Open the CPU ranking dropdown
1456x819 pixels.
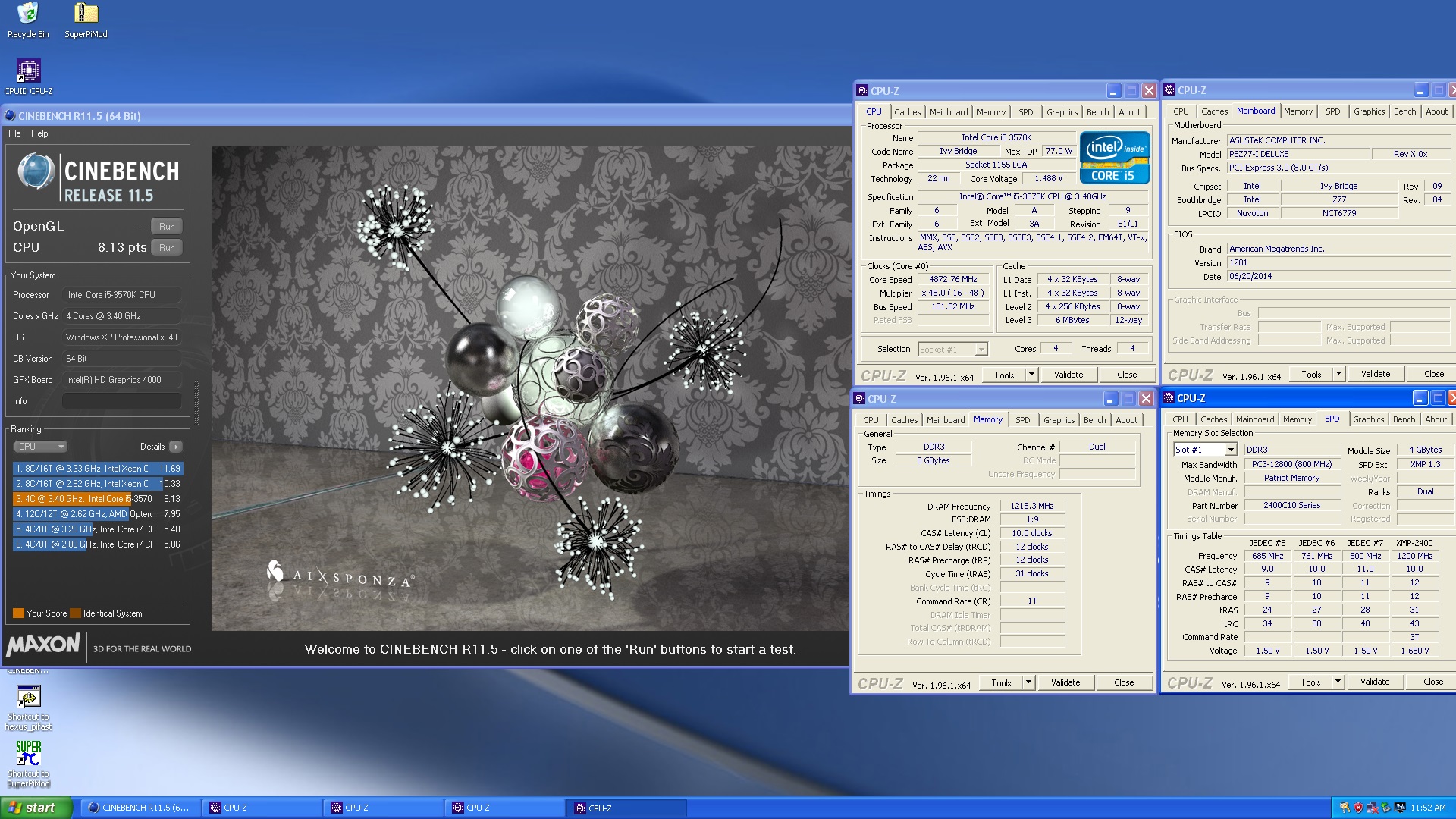tap(40, 447)
